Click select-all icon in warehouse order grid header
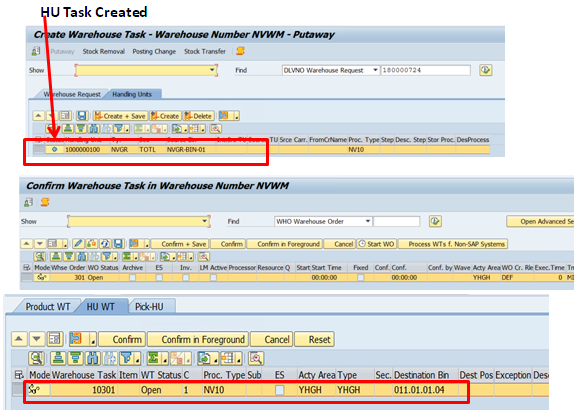The width and height of the screenshot is (578, 419). click(27, 268)
